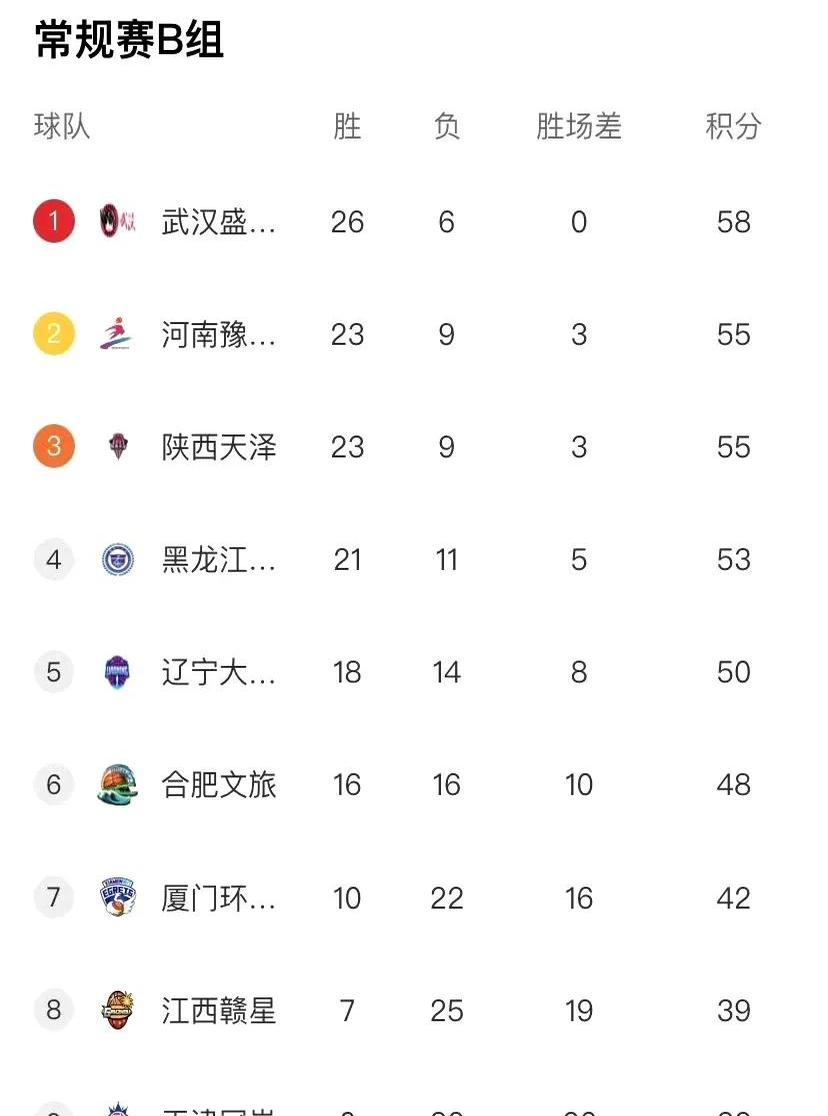Click the 常规赛B组 heading
The width and height of the screenshot is (828, 1116).
click(x=130, y=39)
